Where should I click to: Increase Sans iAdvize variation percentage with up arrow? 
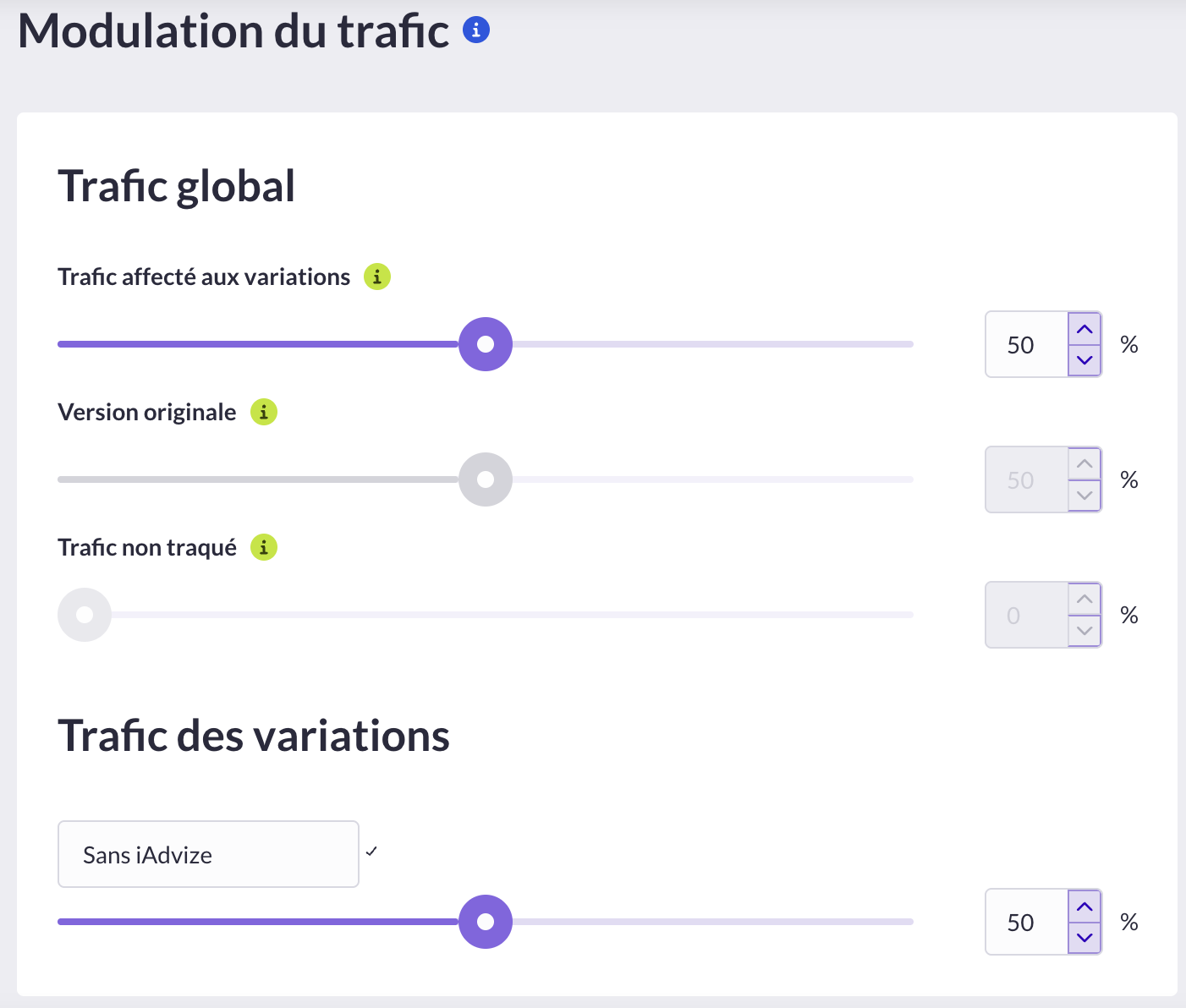1084,907
